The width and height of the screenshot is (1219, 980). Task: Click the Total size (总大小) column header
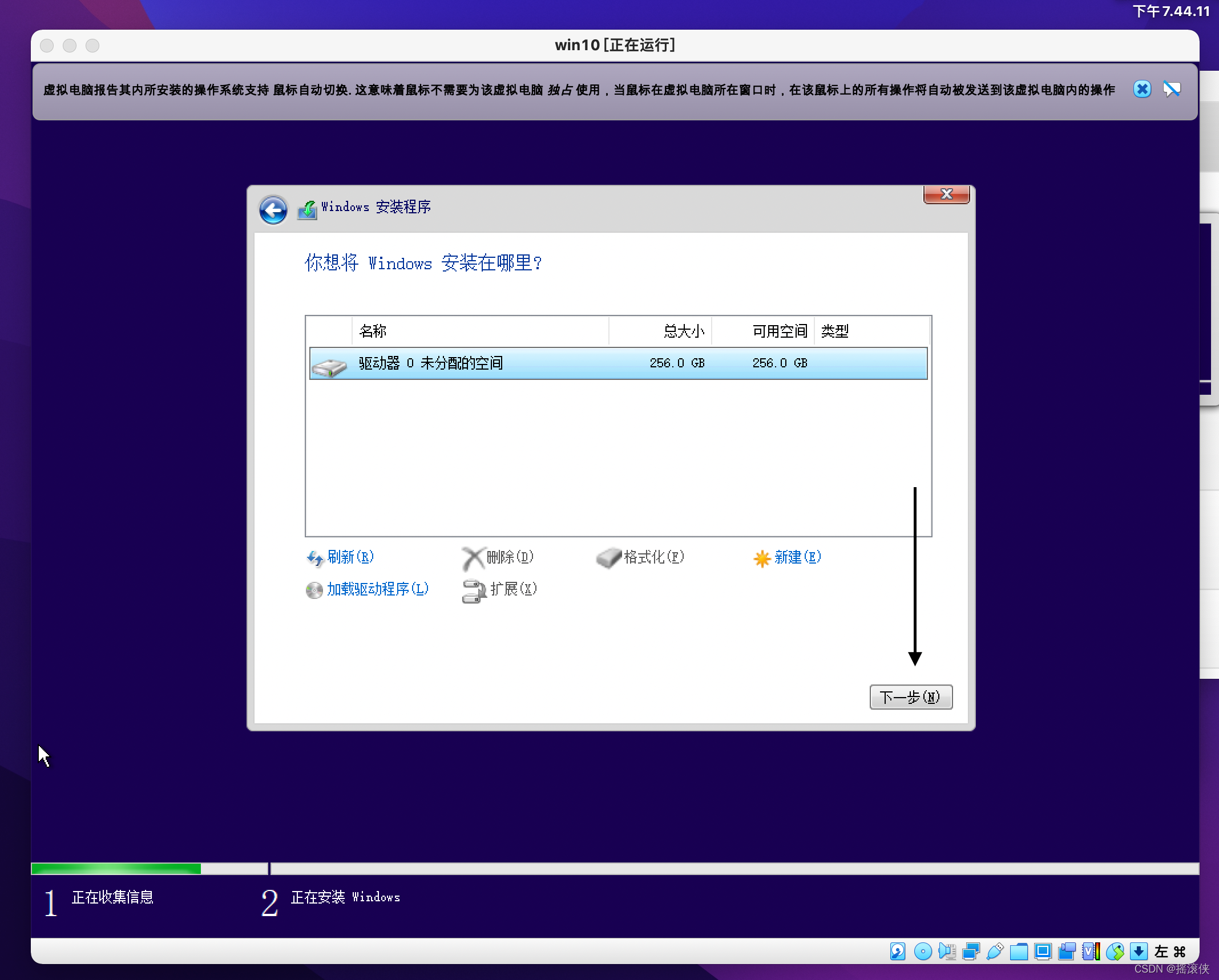pos(660,331)
